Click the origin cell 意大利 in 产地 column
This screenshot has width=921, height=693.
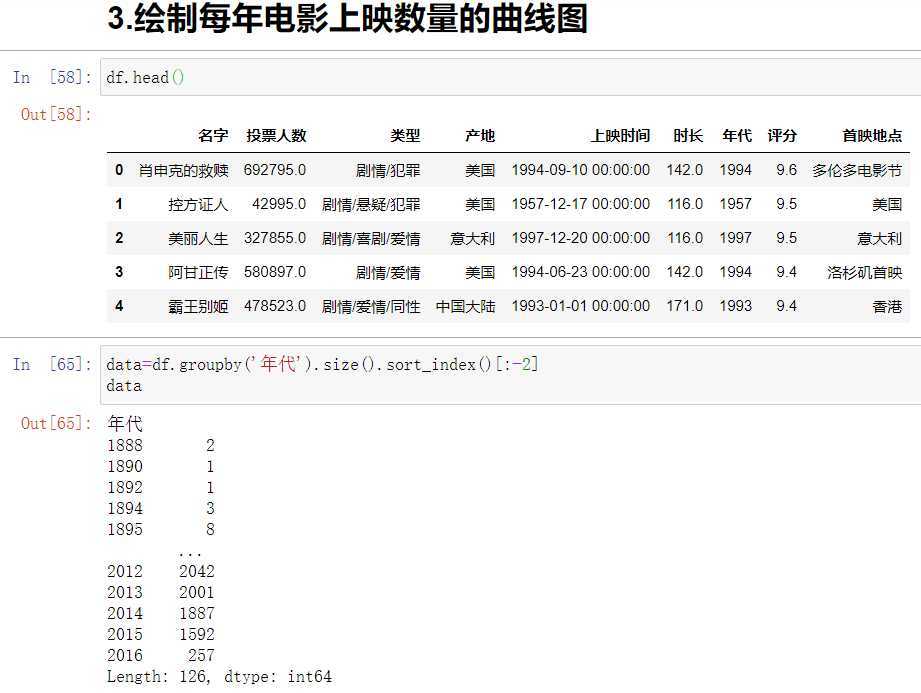click(472, 238)
